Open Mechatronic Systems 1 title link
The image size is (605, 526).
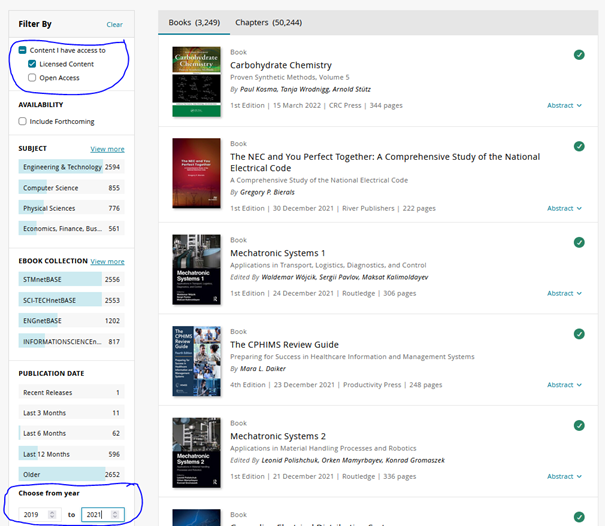pyautogui.click(x=278, y=253)
